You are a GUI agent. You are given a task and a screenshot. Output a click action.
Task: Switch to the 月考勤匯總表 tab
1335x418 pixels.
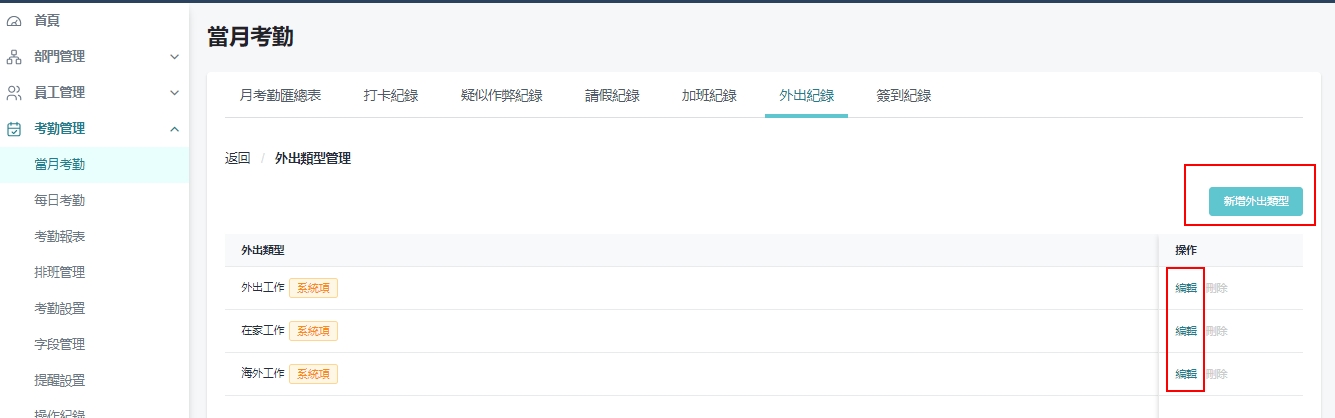281,96
